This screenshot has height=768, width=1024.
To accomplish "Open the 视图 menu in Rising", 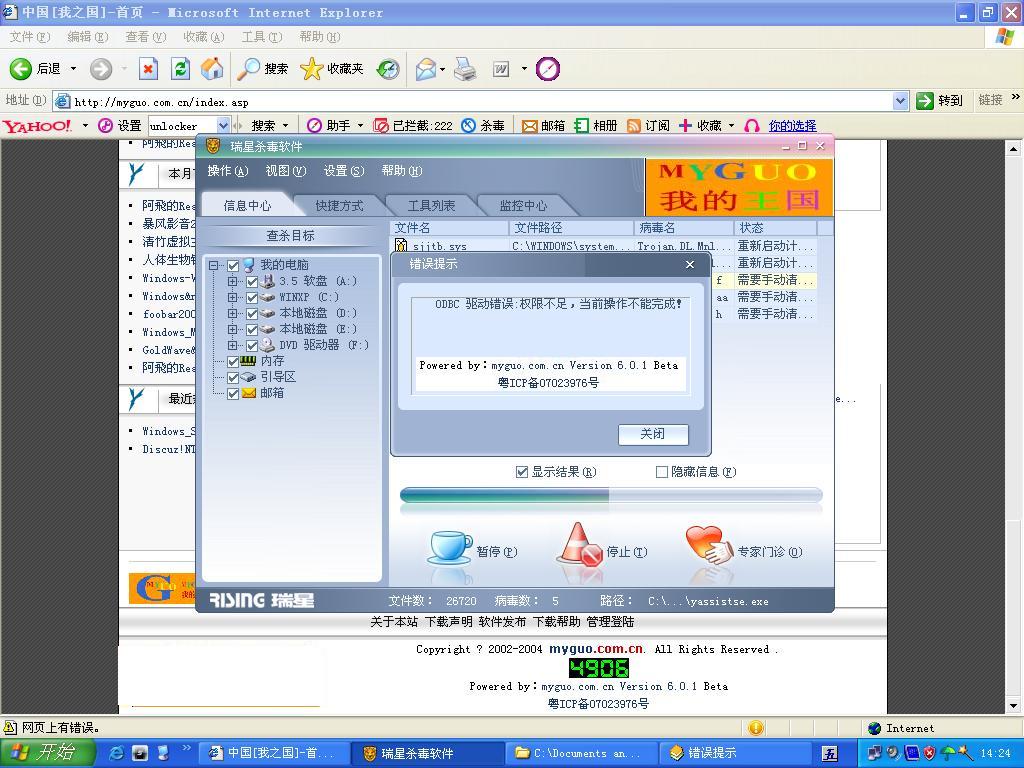I will [x=285, y=171].
